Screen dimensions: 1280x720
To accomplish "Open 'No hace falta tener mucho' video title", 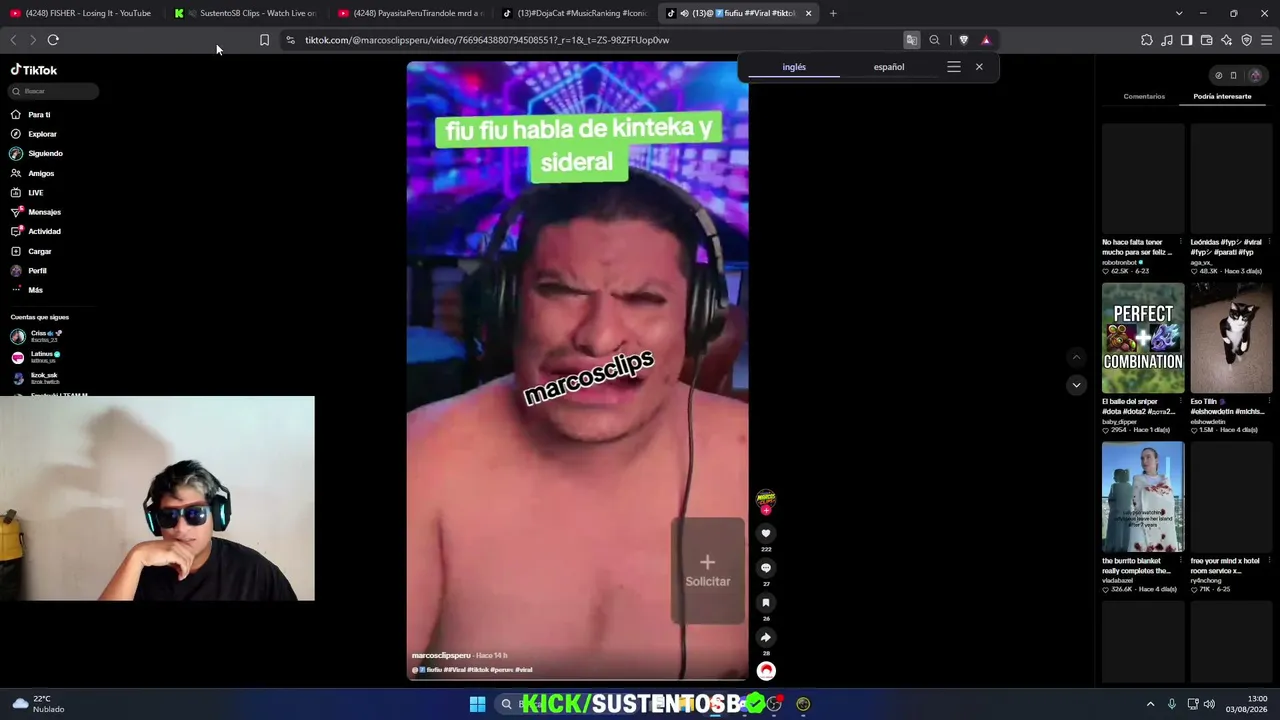I will click(x=1137, y=247).
